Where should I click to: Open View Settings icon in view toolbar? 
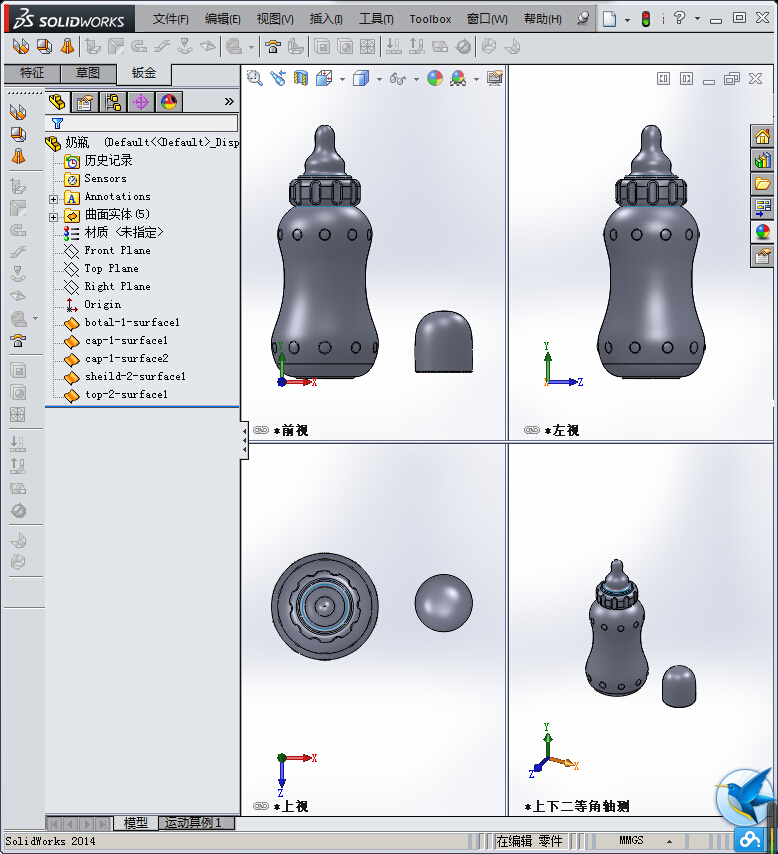tap(495, 78)
